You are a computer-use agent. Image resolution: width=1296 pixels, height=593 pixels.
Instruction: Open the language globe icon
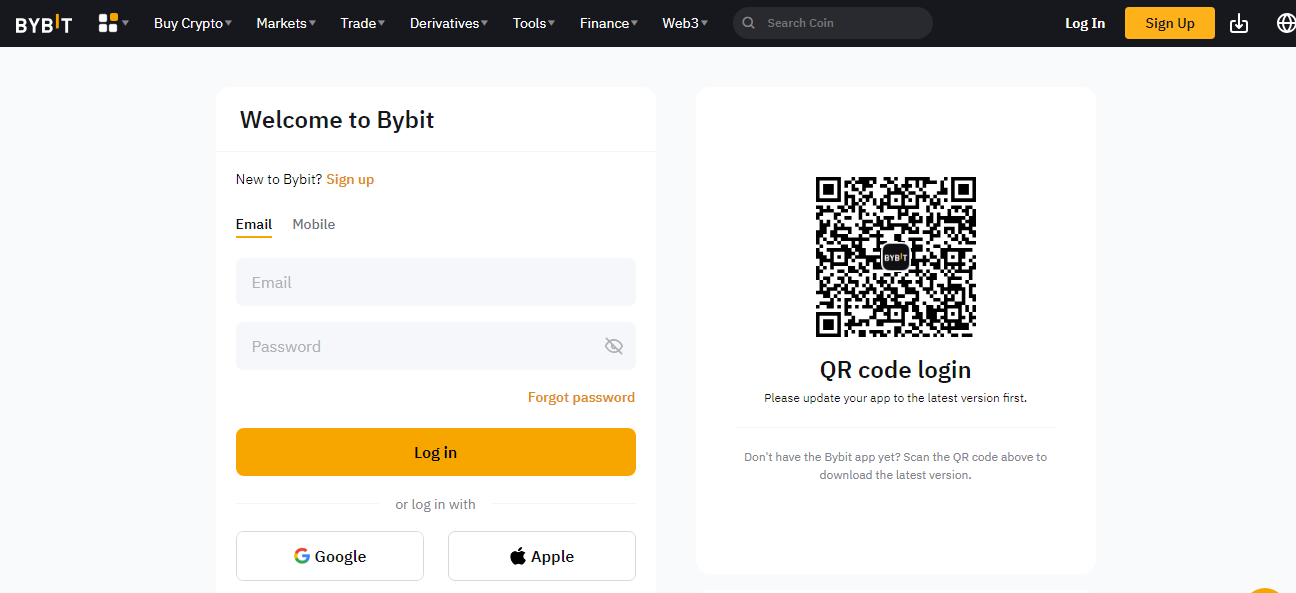click(1286, 23)
